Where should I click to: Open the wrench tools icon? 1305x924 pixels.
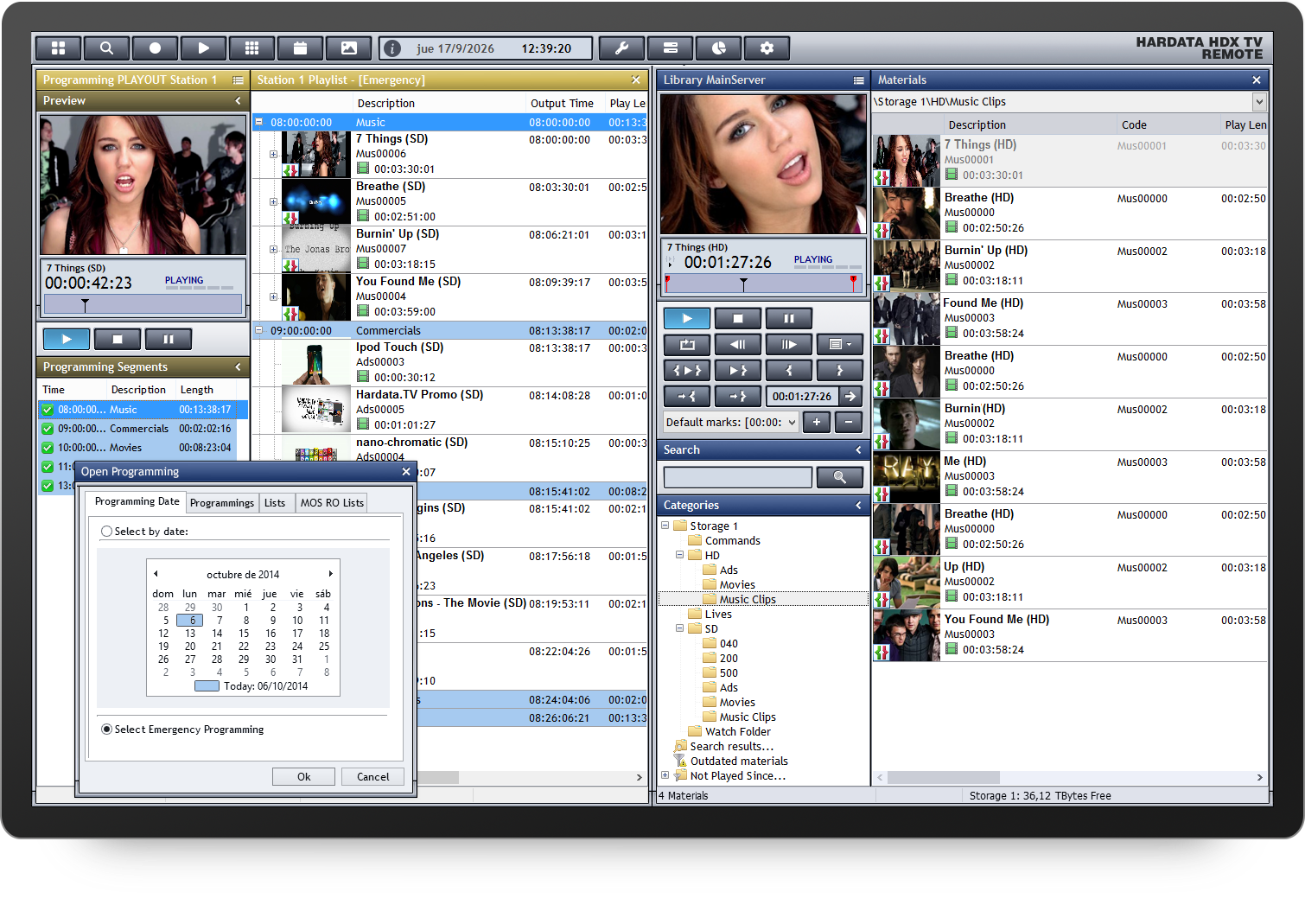pos(621,48)
